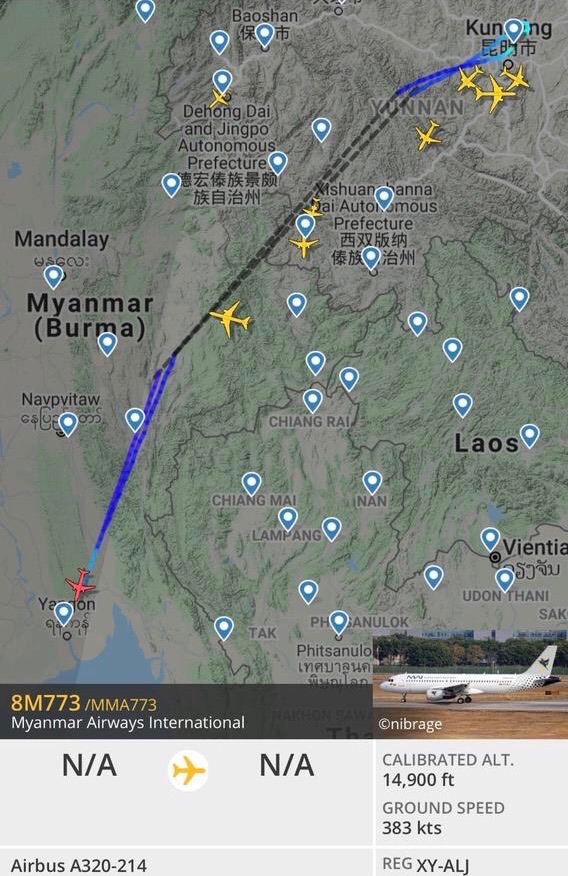The width and height of the screenshot is (568, 876).
Task: Open the Yangon airport pin
Action: [x=64, y=613]
